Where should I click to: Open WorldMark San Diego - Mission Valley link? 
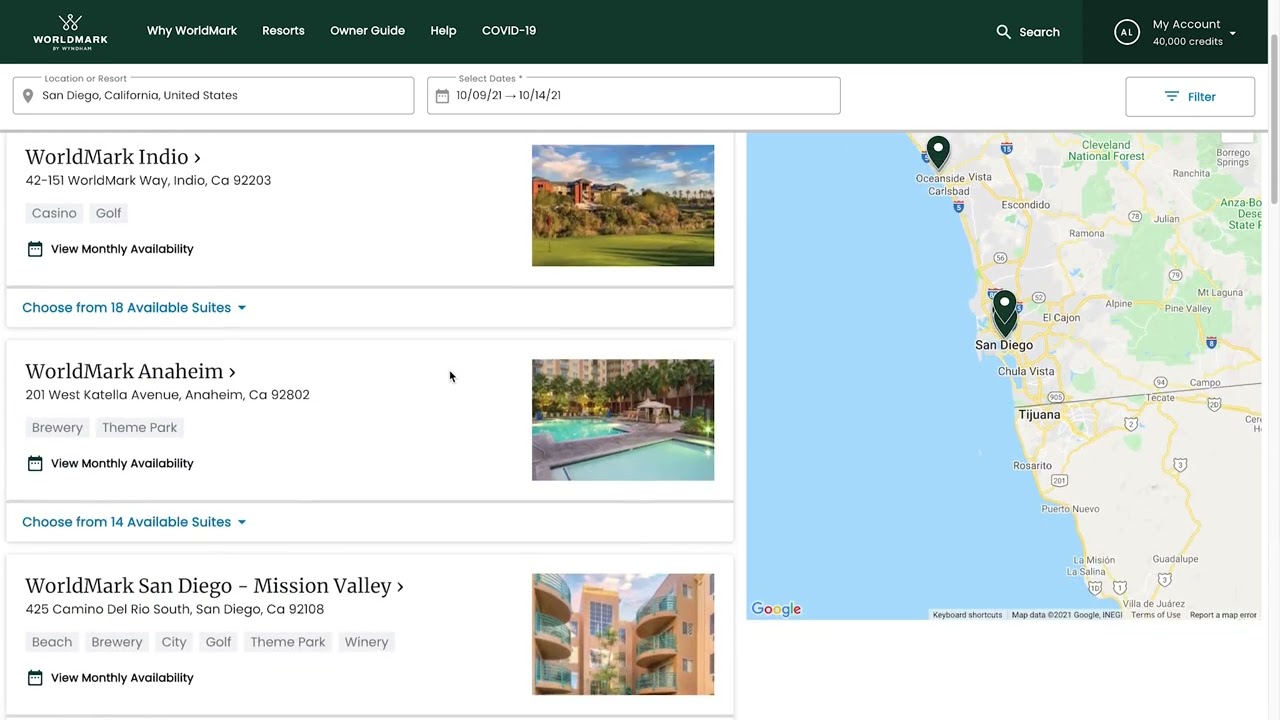215,586
